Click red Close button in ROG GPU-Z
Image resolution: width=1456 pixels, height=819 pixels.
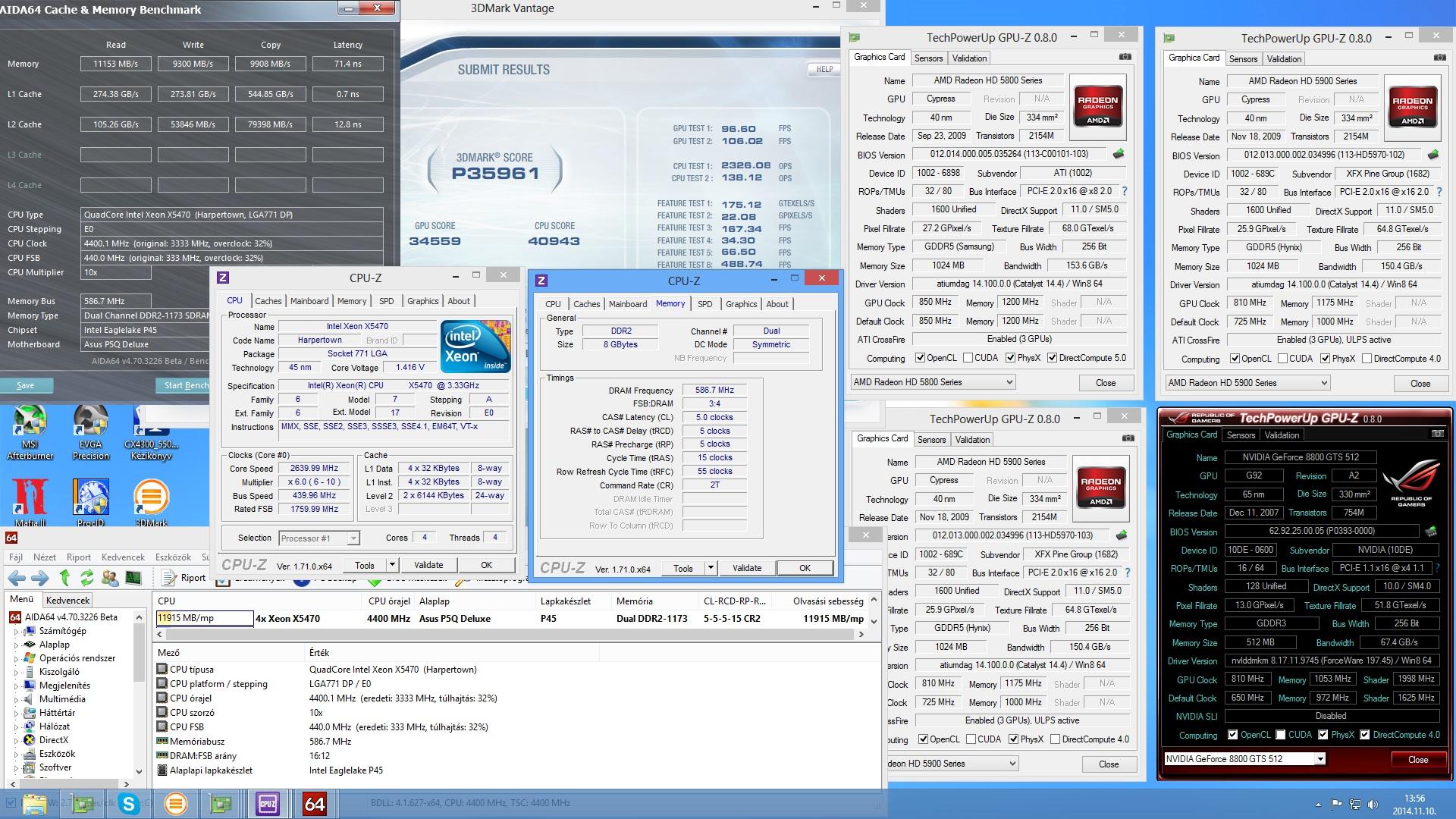coord(1418,759)
